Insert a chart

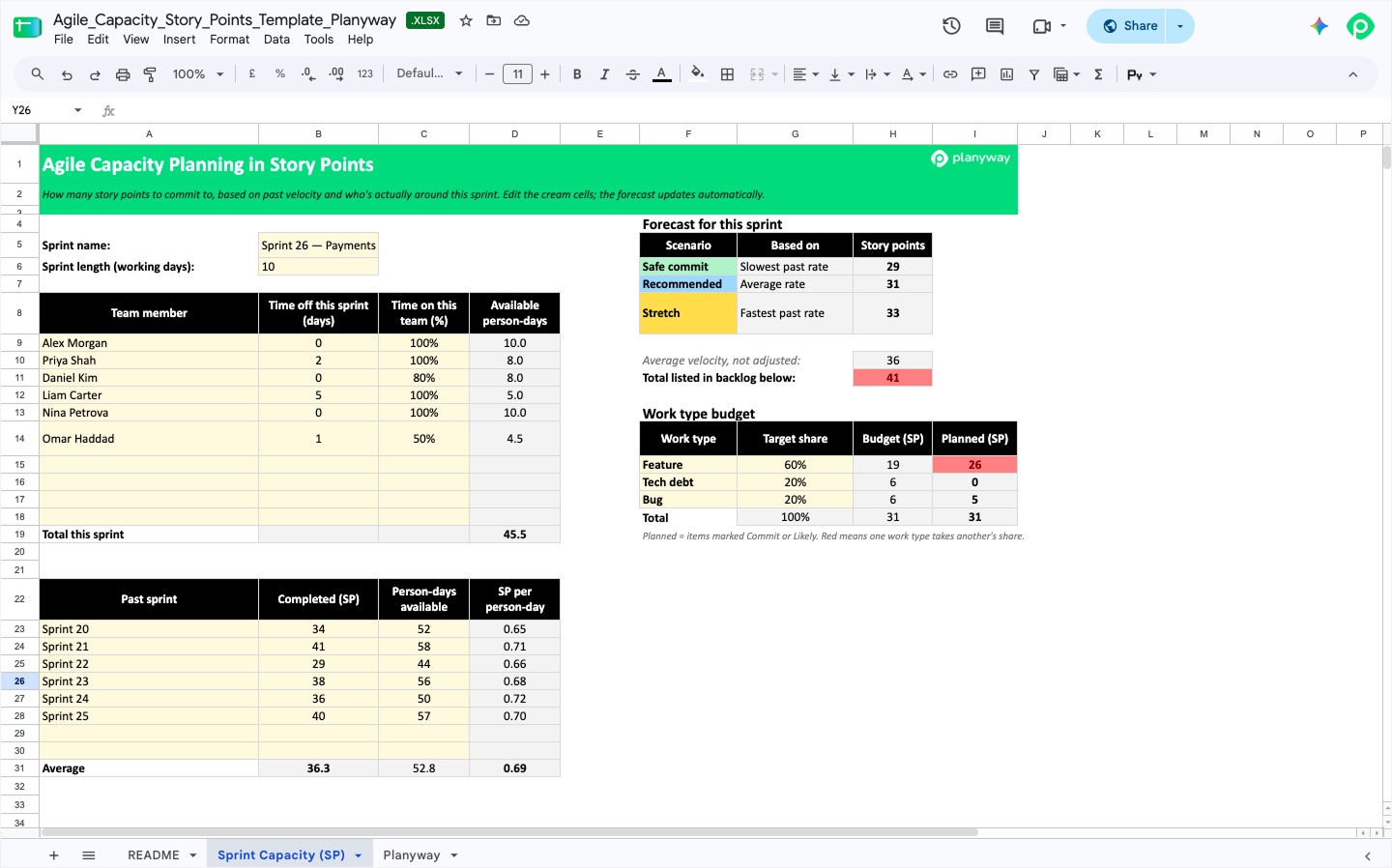1006,74
